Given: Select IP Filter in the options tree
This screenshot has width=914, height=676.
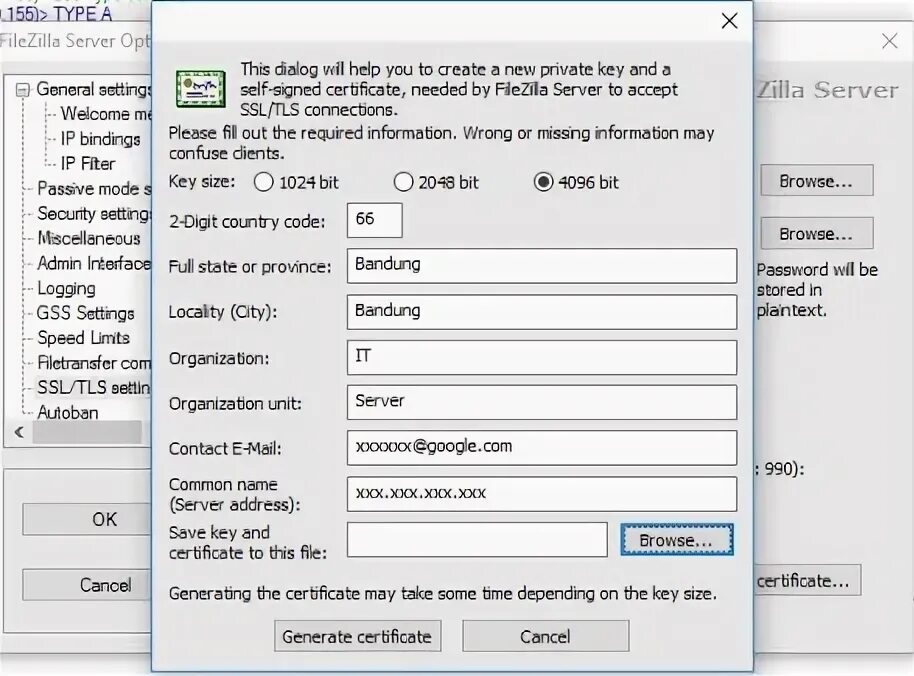Looking at the screenshot, I should [x=87, y=164].
